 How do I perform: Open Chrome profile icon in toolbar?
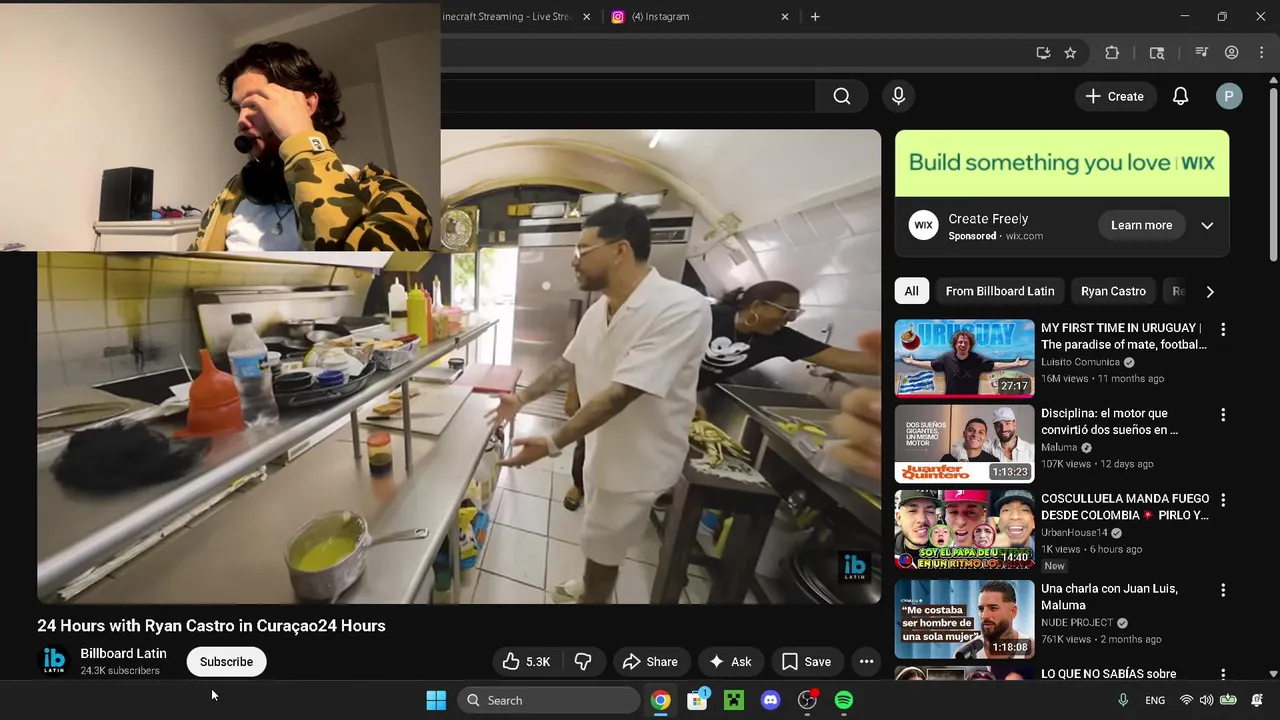pos(1232,53)
